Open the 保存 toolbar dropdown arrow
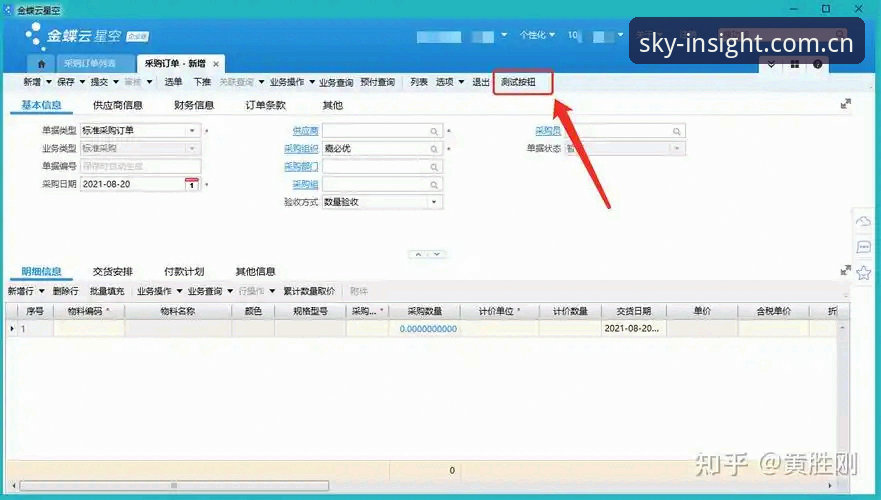881x500 pixels. click(x=82, y=82)
